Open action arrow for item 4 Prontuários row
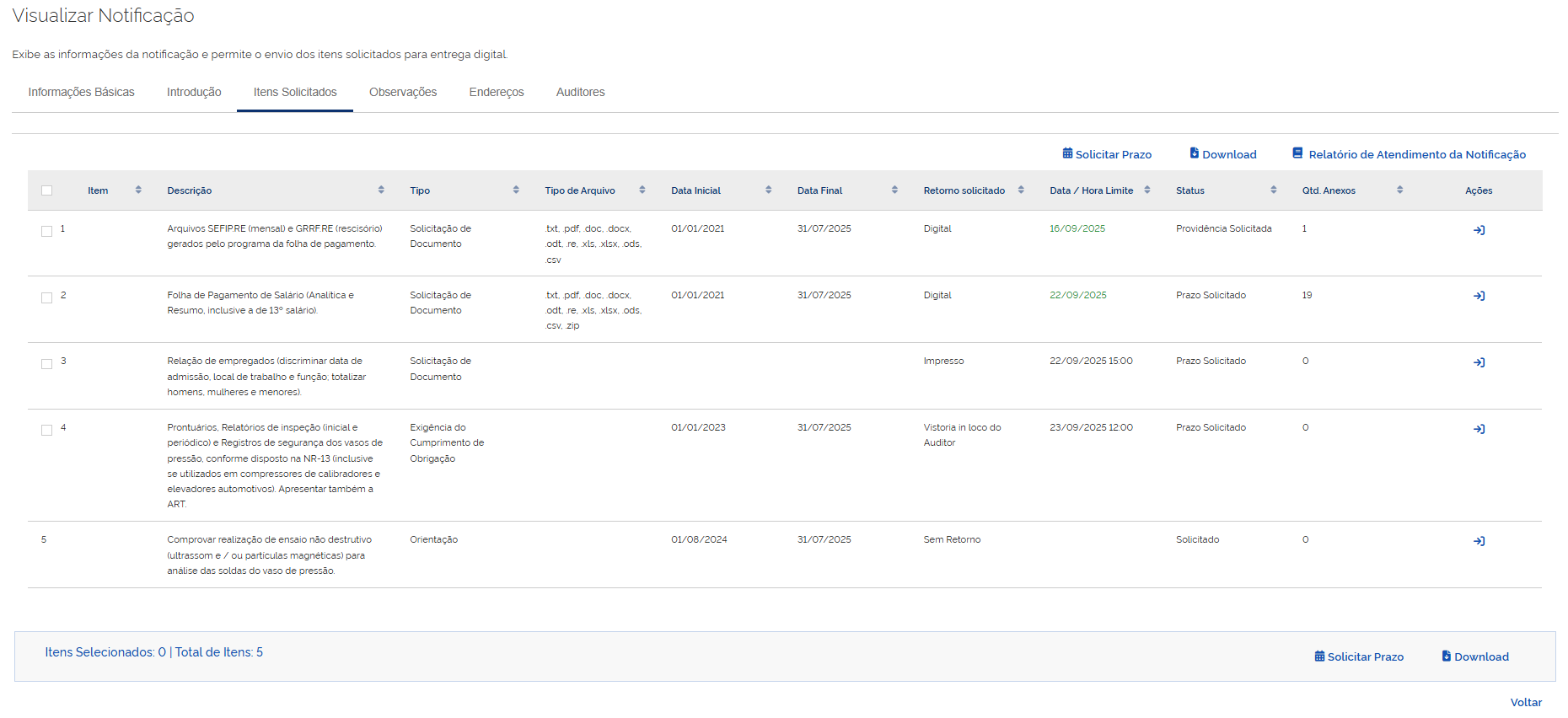The height and width of the screenshot is (718, 1568). 1479,429
